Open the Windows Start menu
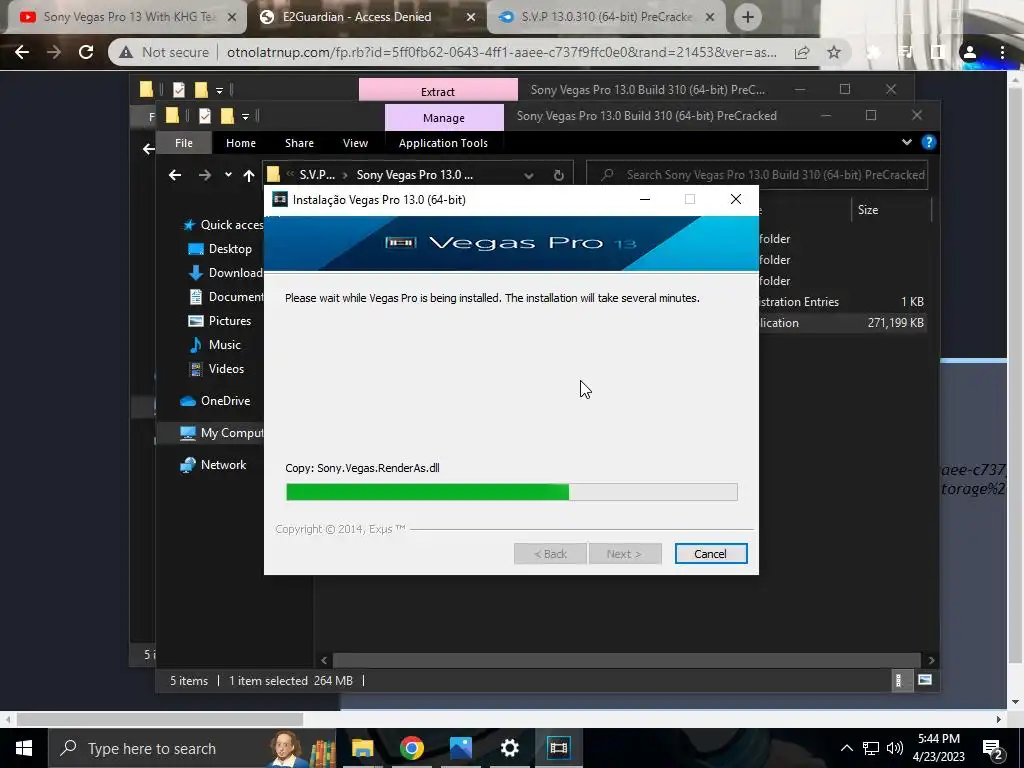The width and height of the screenshot is (1024, 768). pos(24,748)
